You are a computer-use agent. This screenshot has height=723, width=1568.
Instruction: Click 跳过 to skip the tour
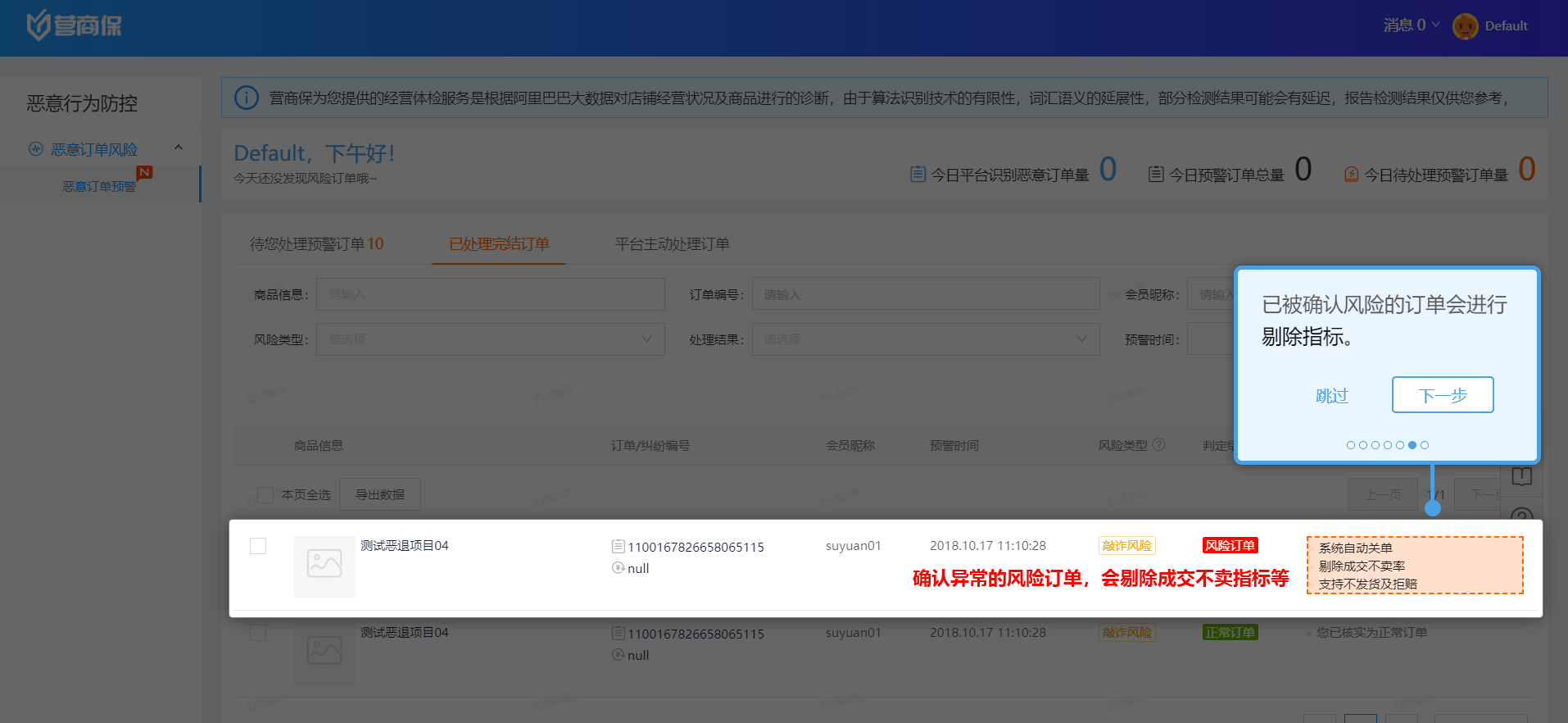pyautogui.click(x=1331, y=396)
